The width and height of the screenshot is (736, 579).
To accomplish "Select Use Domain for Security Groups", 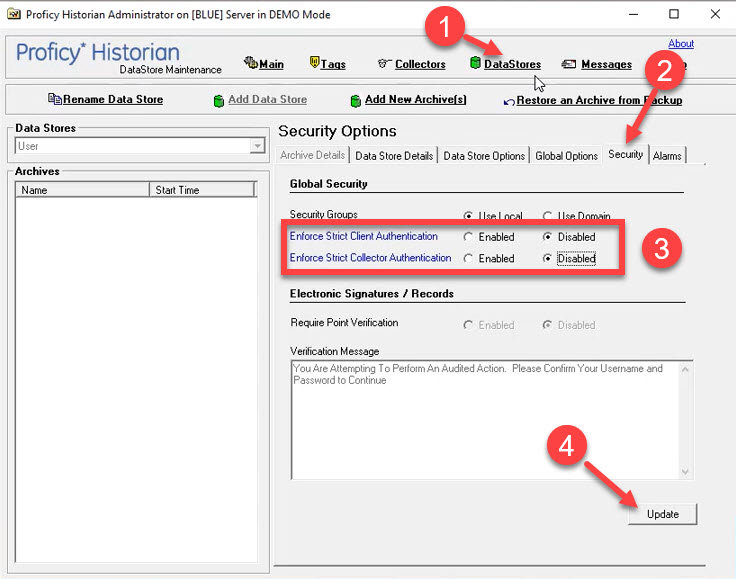I will click(547, 216).
